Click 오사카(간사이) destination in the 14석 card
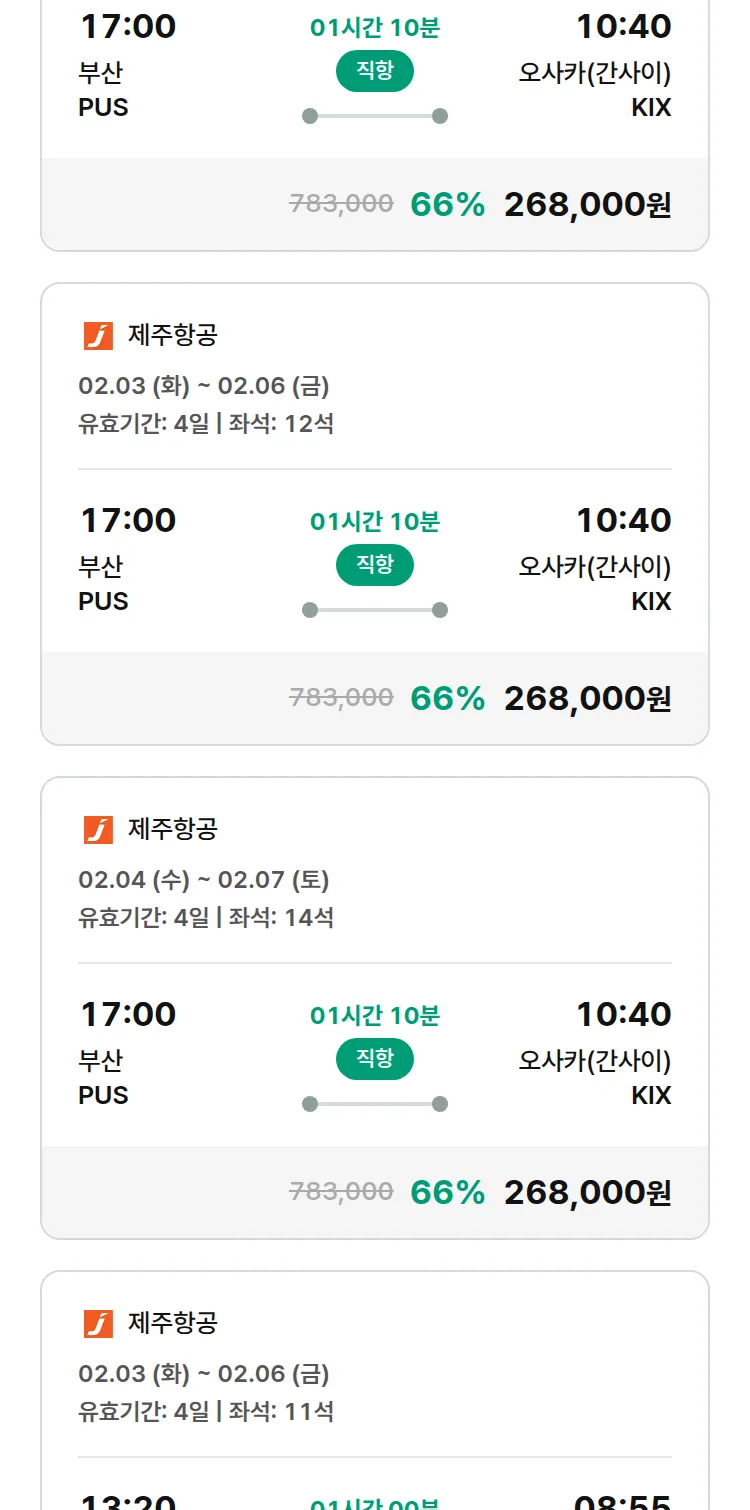 click(x=594, y=1060)
